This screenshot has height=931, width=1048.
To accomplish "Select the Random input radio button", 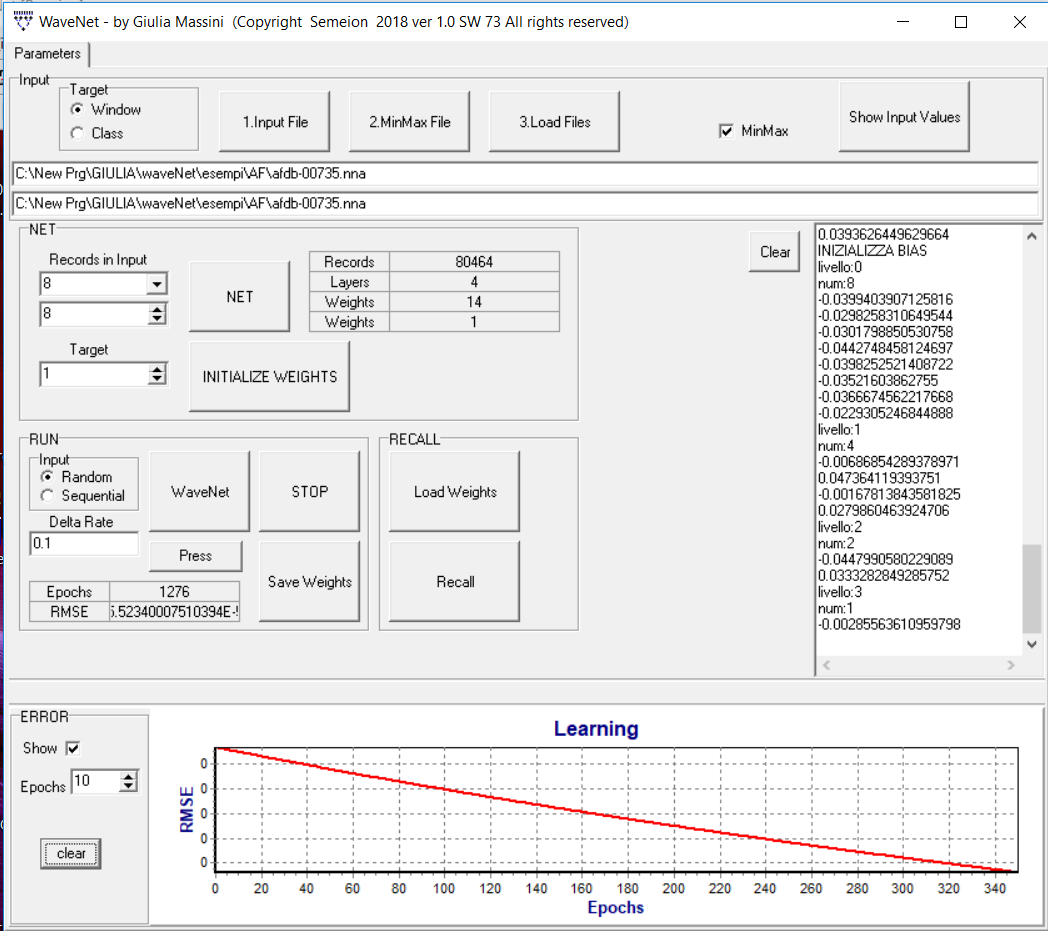I will tap(47, 477).
